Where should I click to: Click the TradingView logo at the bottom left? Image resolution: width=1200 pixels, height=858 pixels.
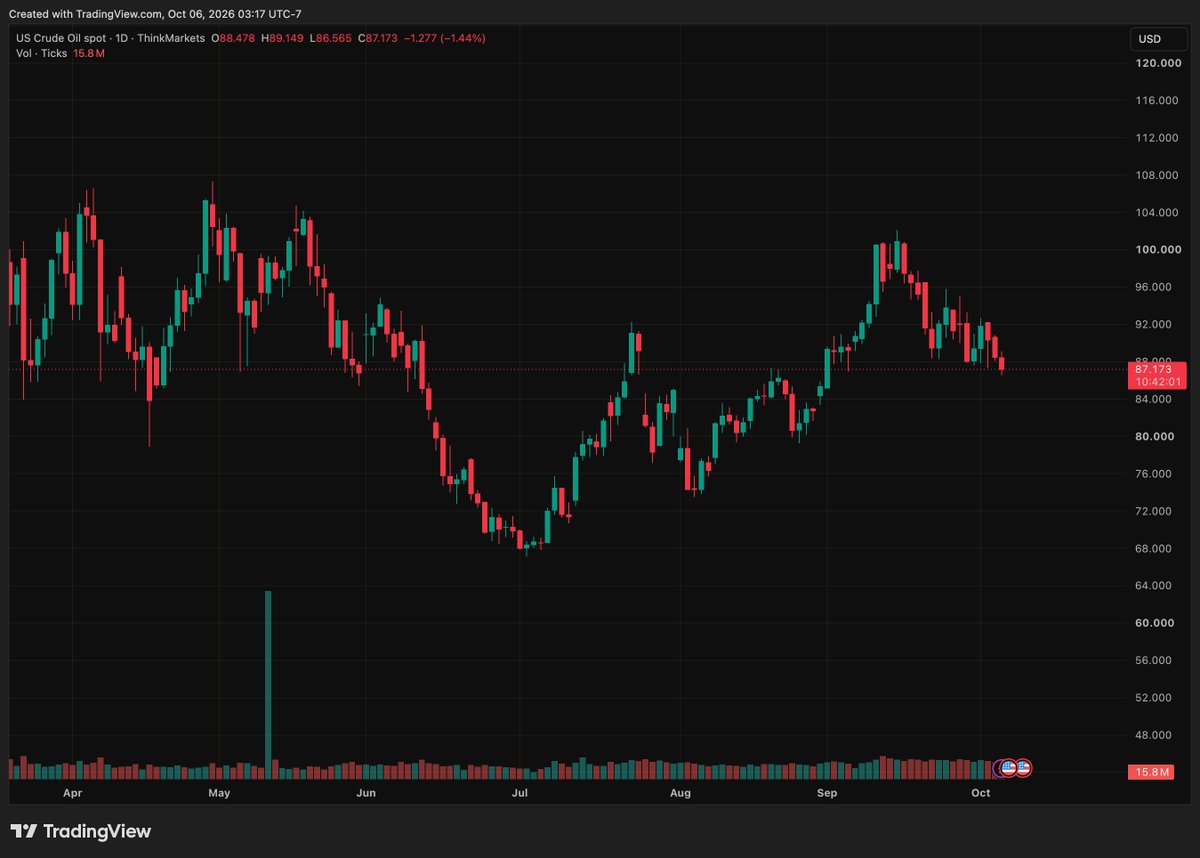pyautogui.click(x=81, y=831)
